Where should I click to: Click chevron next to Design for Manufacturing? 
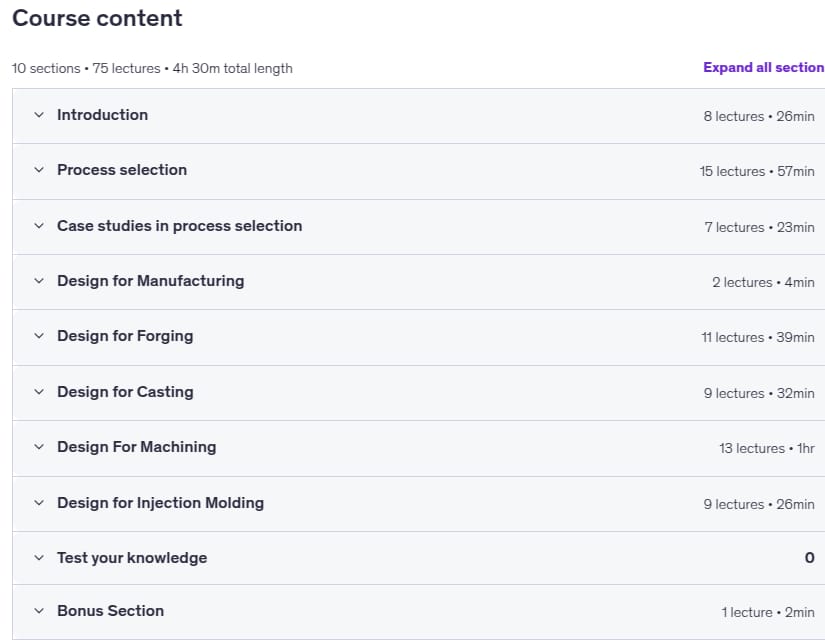(x=39, y=281)
